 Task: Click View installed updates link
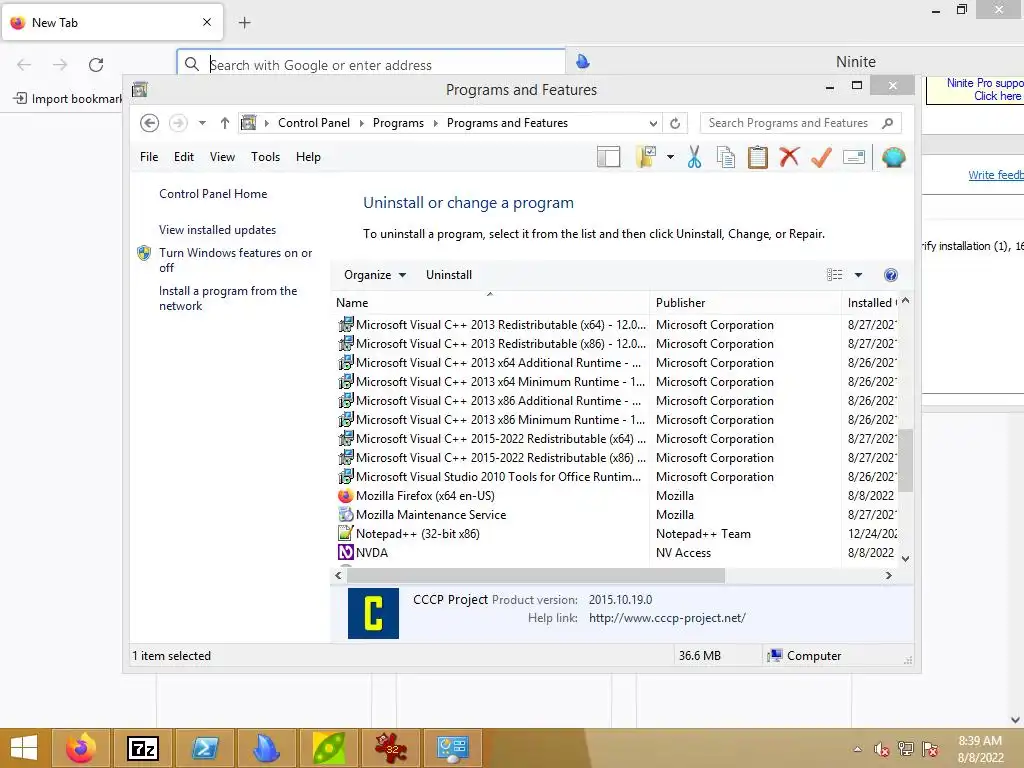point(217,230)
